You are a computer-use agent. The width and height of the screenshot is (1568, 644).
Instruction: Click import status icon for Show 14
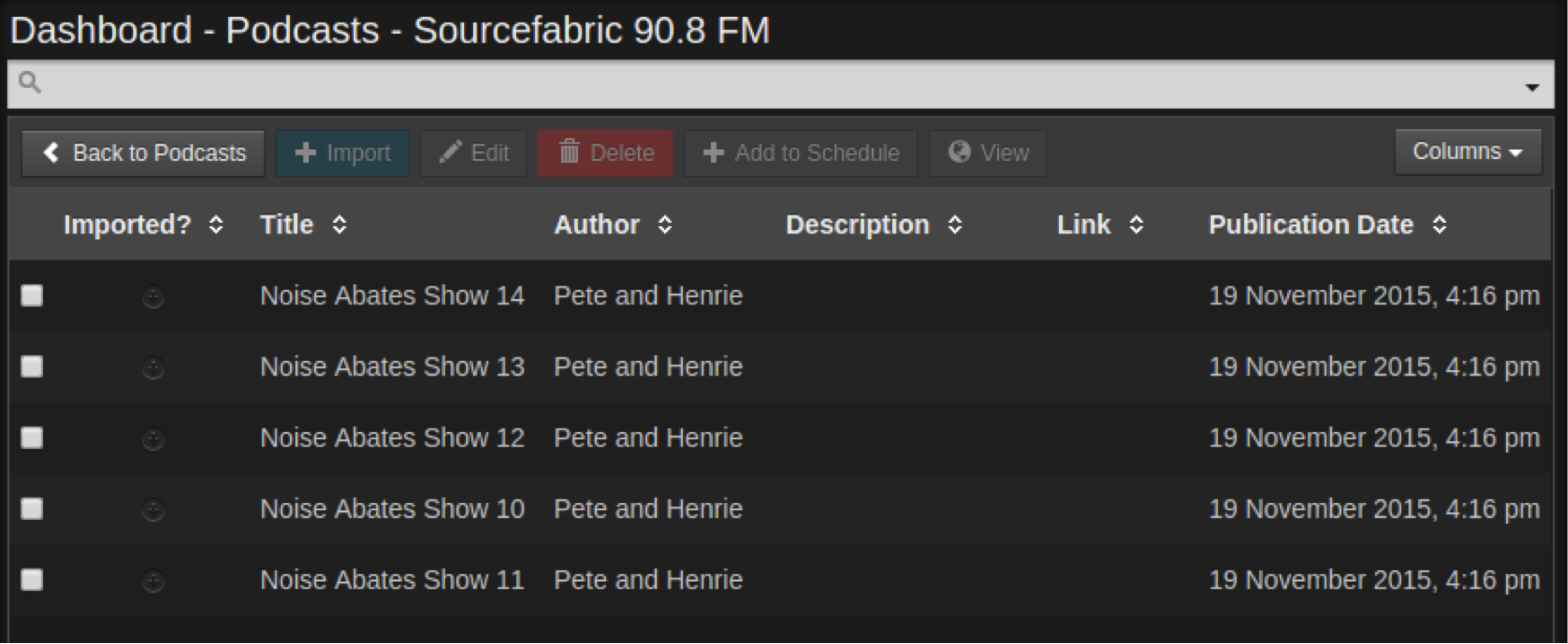(153, 296)
